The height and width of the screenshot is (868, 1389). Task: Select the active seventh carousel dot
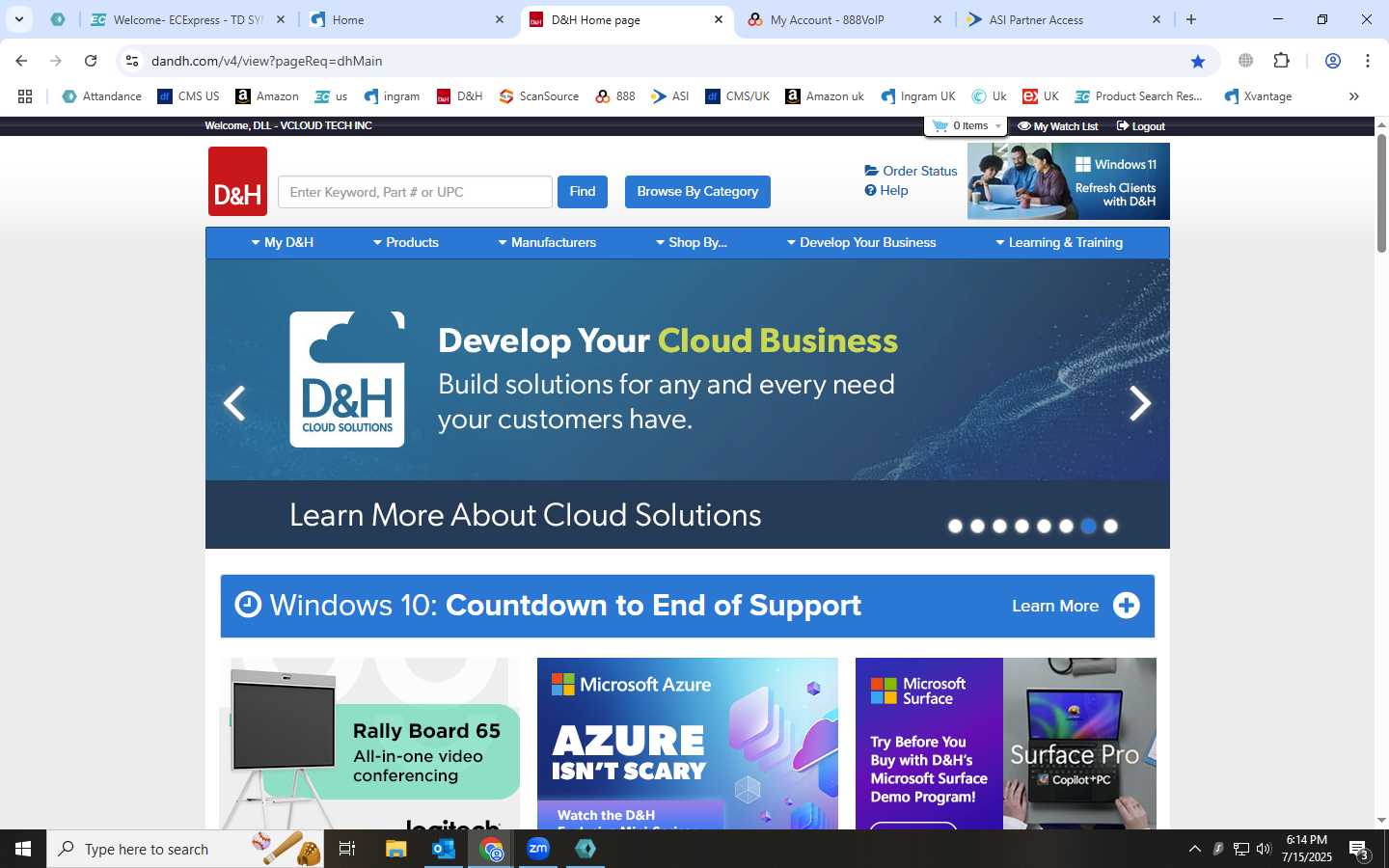click(x=1088, y=526)
